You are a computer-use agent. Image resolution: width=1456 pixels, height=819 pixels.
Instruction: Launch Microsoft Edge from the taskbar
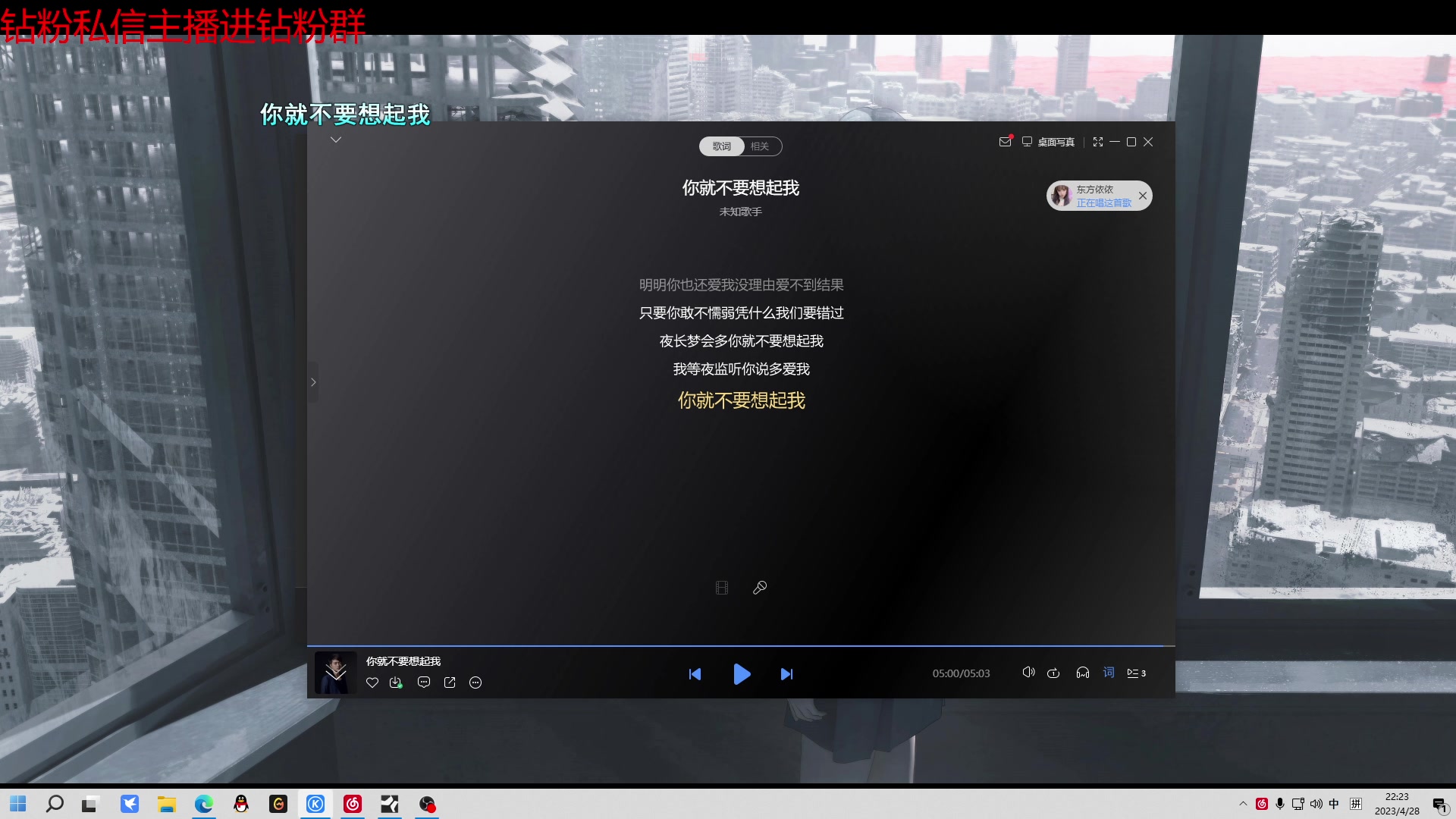[203, 804]
